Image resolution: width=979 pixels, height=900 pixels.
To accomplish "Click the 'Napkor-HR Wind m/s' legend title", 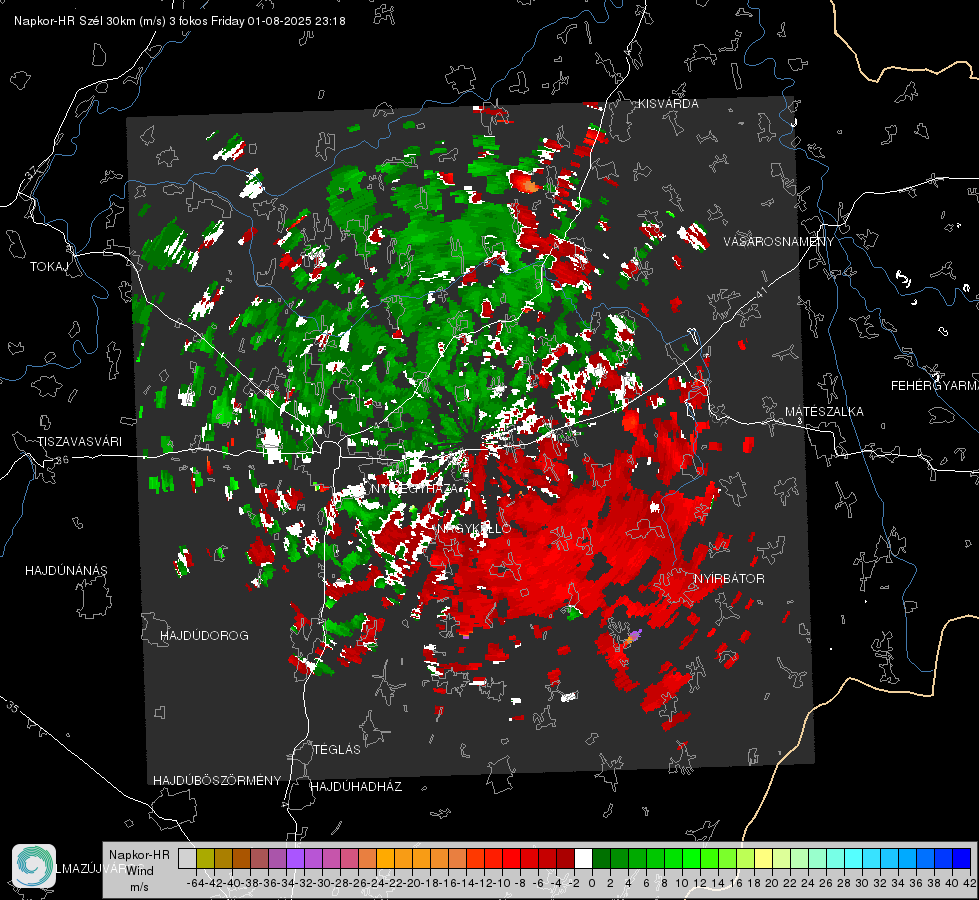I will (139, 870).
